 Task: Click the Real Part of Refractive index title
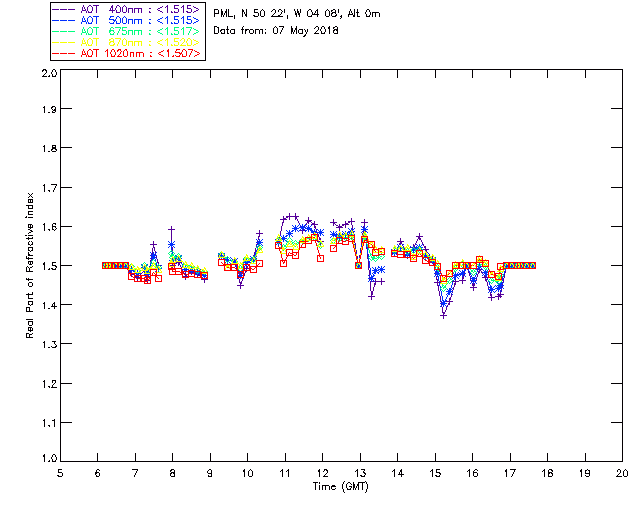(30, 265)
